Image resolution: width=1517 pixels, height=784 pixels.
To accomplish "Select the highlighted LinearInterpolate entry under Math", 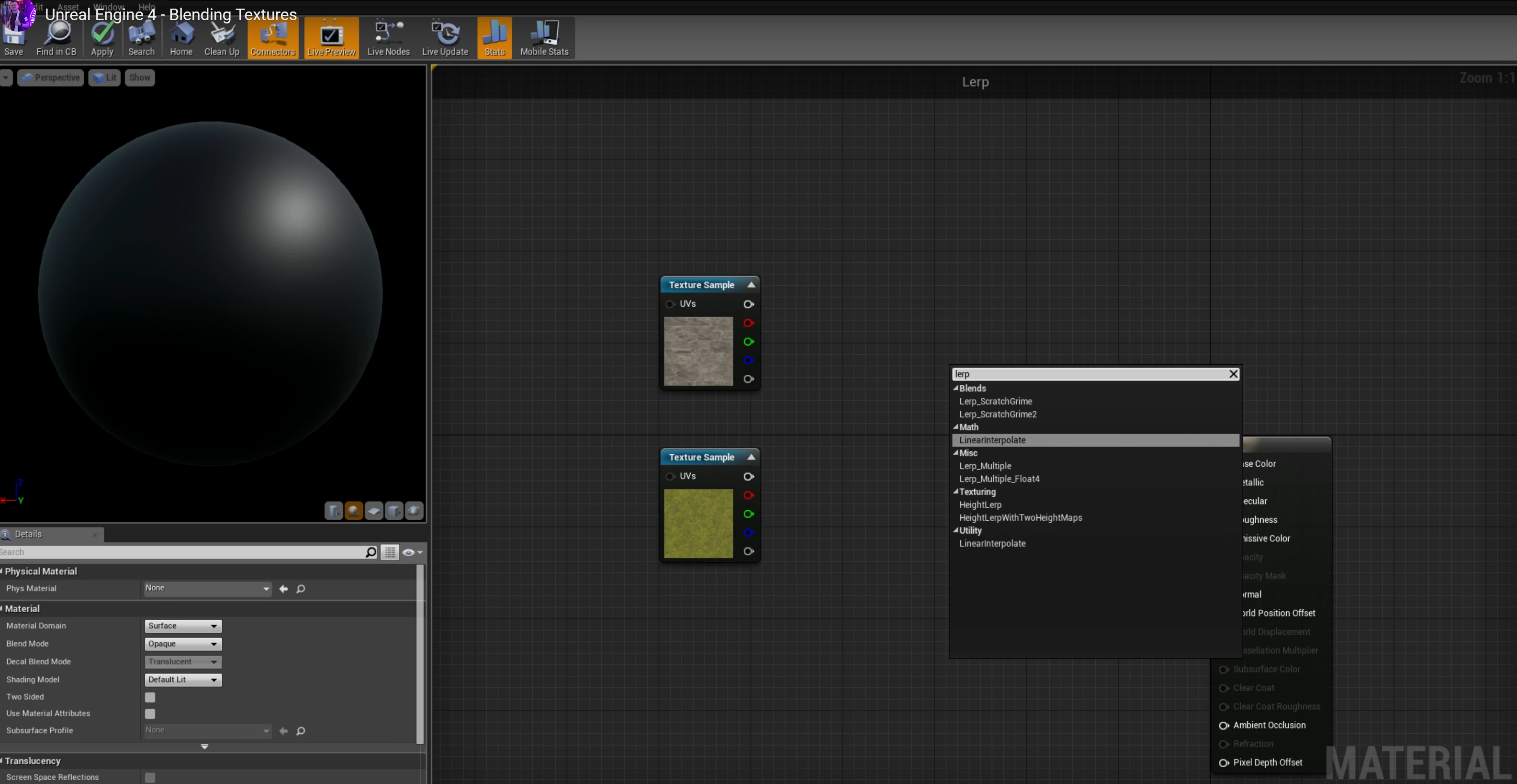I will 992,440.
